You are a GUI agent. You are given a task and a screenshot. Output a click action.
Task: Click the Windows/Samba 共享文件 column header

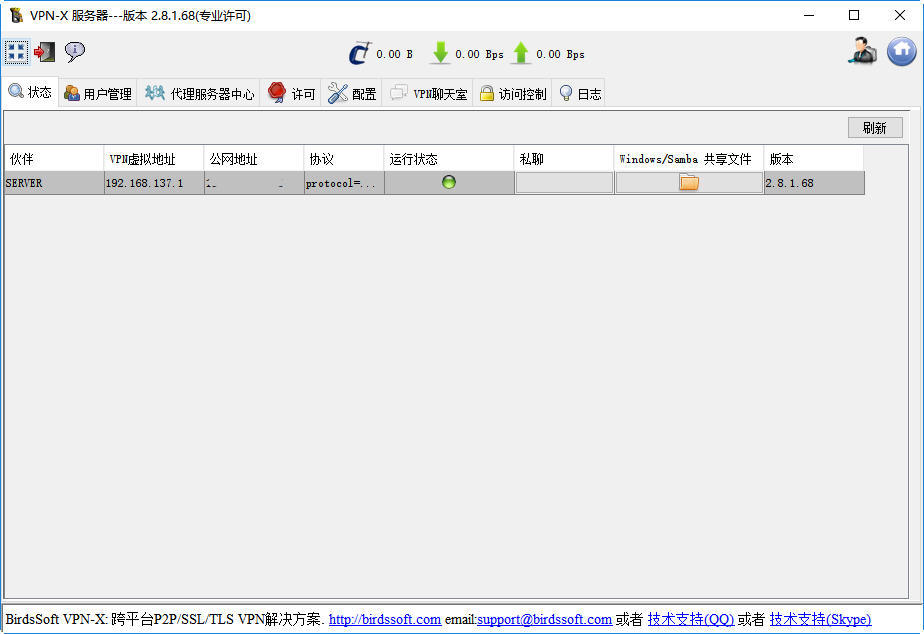[x=689, y=158]
